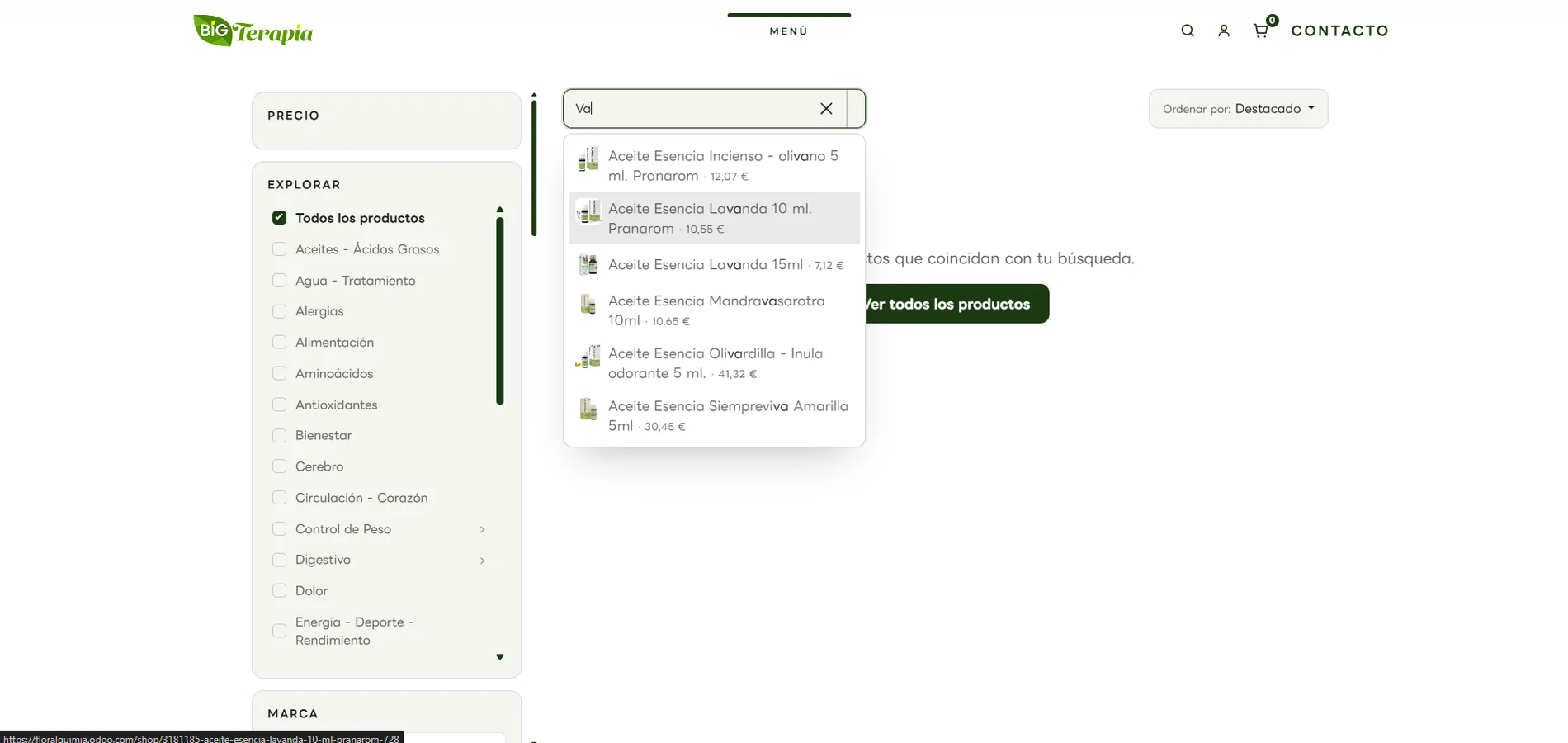Check Circulación - Corazón category

point(279,498)
